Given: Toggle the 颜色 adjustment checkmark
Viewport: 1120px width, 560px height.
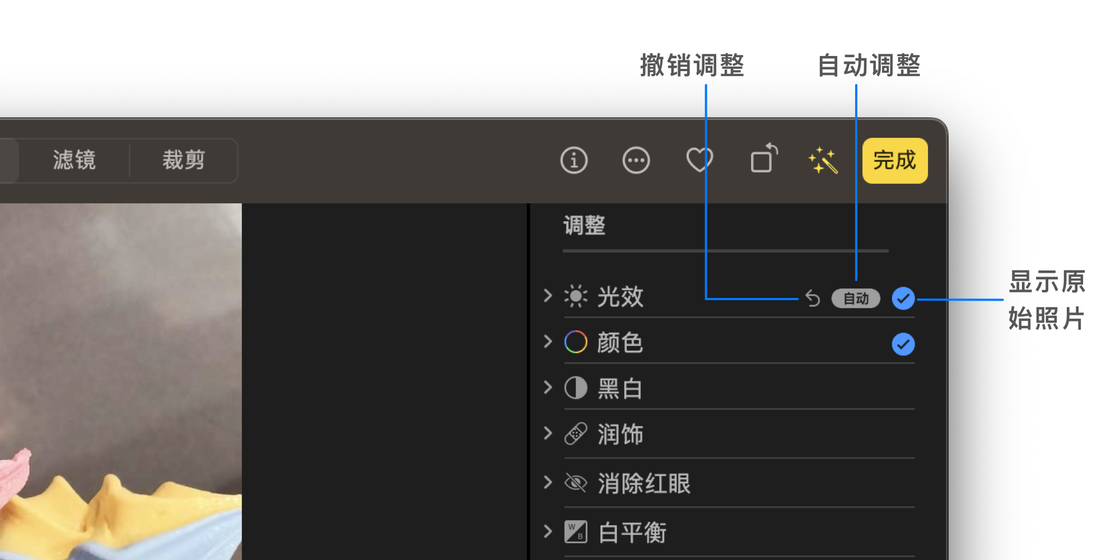Looking at the screenshot, I should click(x=903, y=344).
